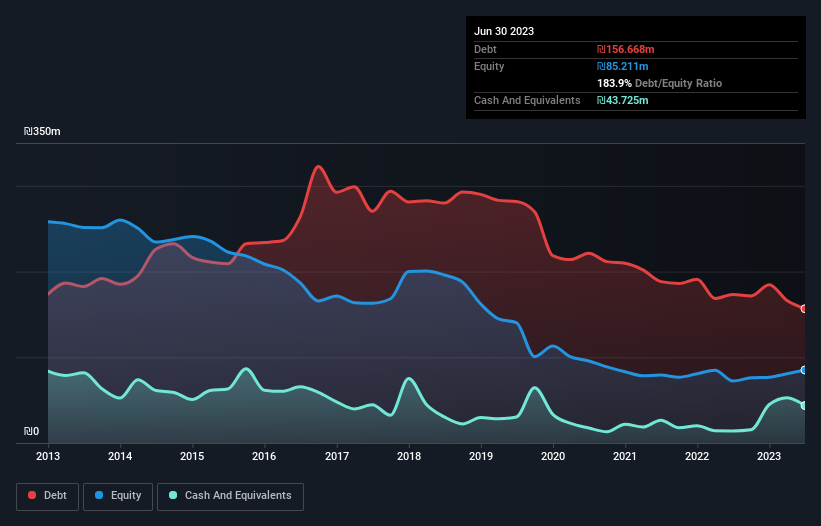This screenshot has height=526, width=821.
Task: Toggle the Debt series legend button
Action: (48, 496)
